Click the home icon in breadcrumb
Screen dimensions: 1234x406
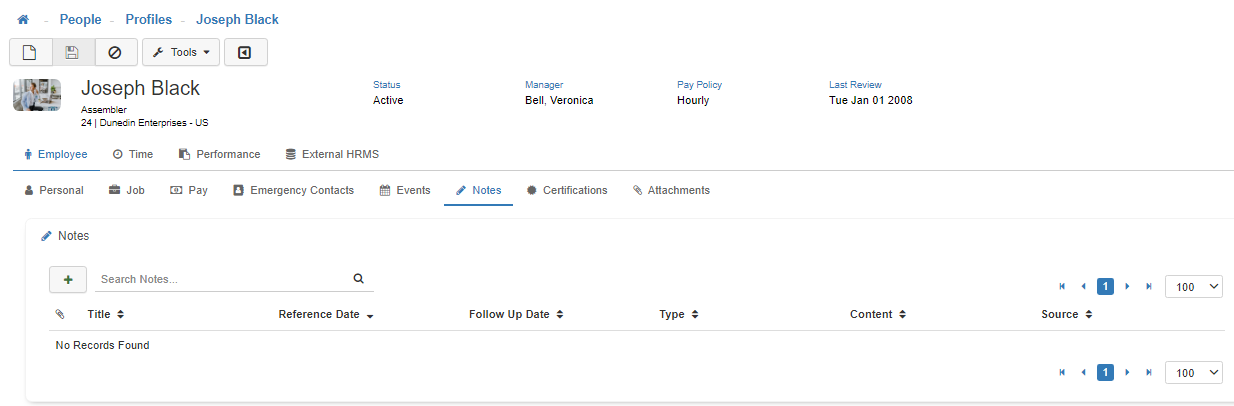click(x=23, y=20)
